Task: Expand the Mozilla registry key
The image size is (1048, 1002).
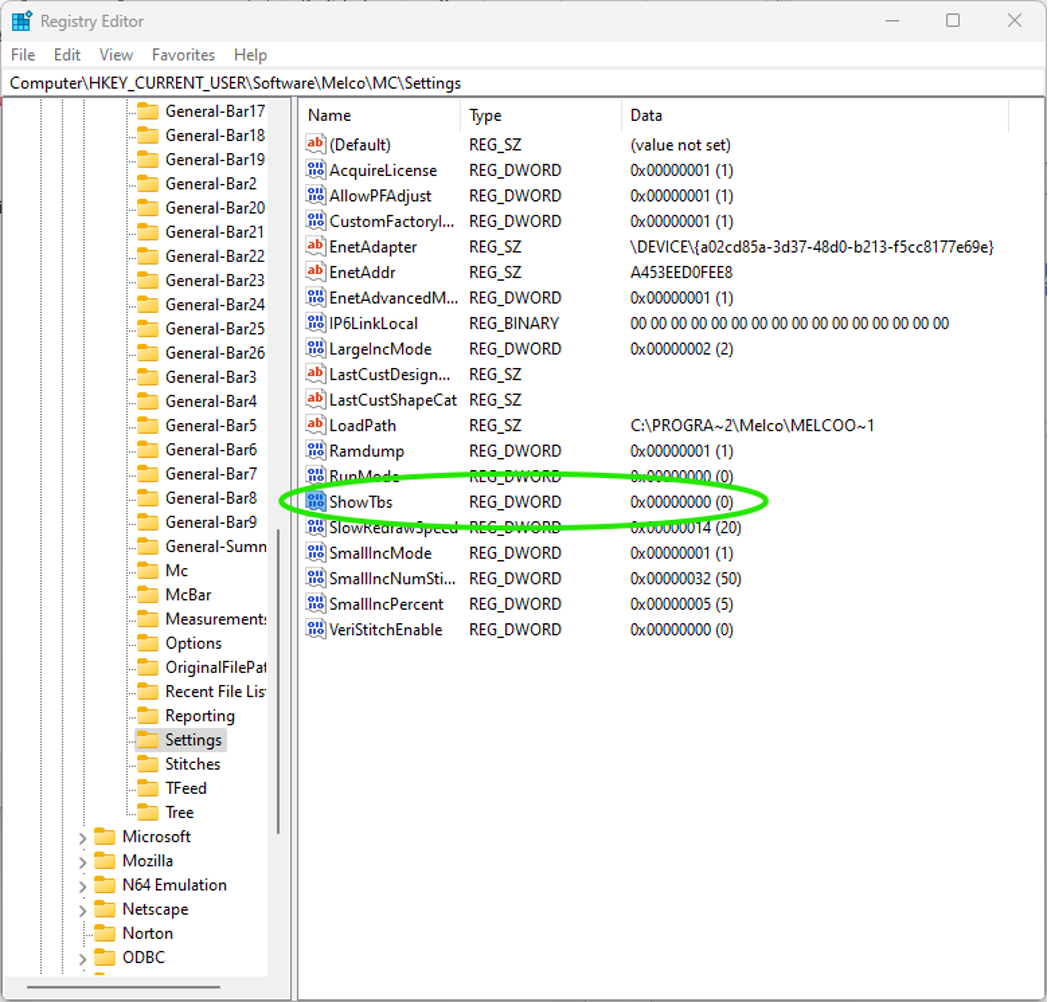Action: (x=82, y=862)
